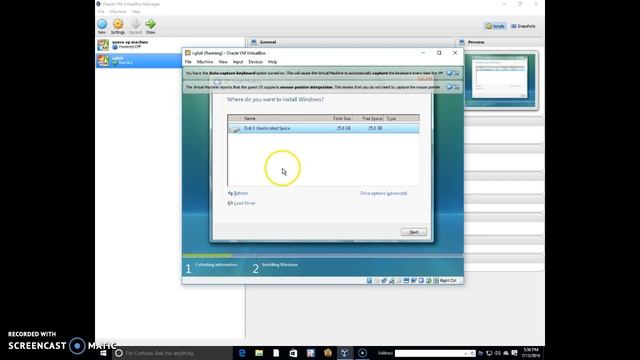Click the Cortana search box
Screen dimensions: 640x360
pos(172,353)
